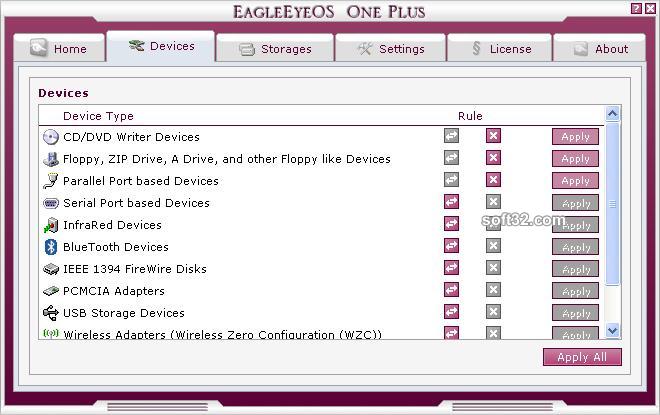Viewport: 660px width, 415px height.
Task: Open the Home tab
Action: click(x=59, y=48)
